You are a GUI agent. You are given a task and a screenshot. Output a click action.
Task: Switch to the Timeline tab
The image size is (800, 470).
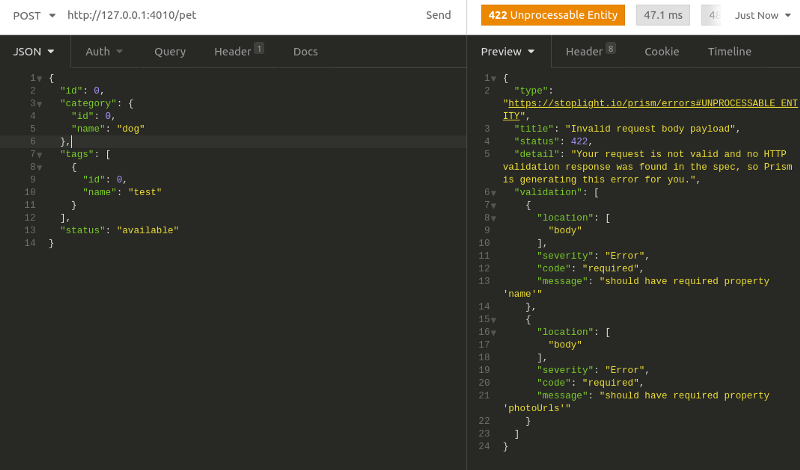(x=729, y=51)
